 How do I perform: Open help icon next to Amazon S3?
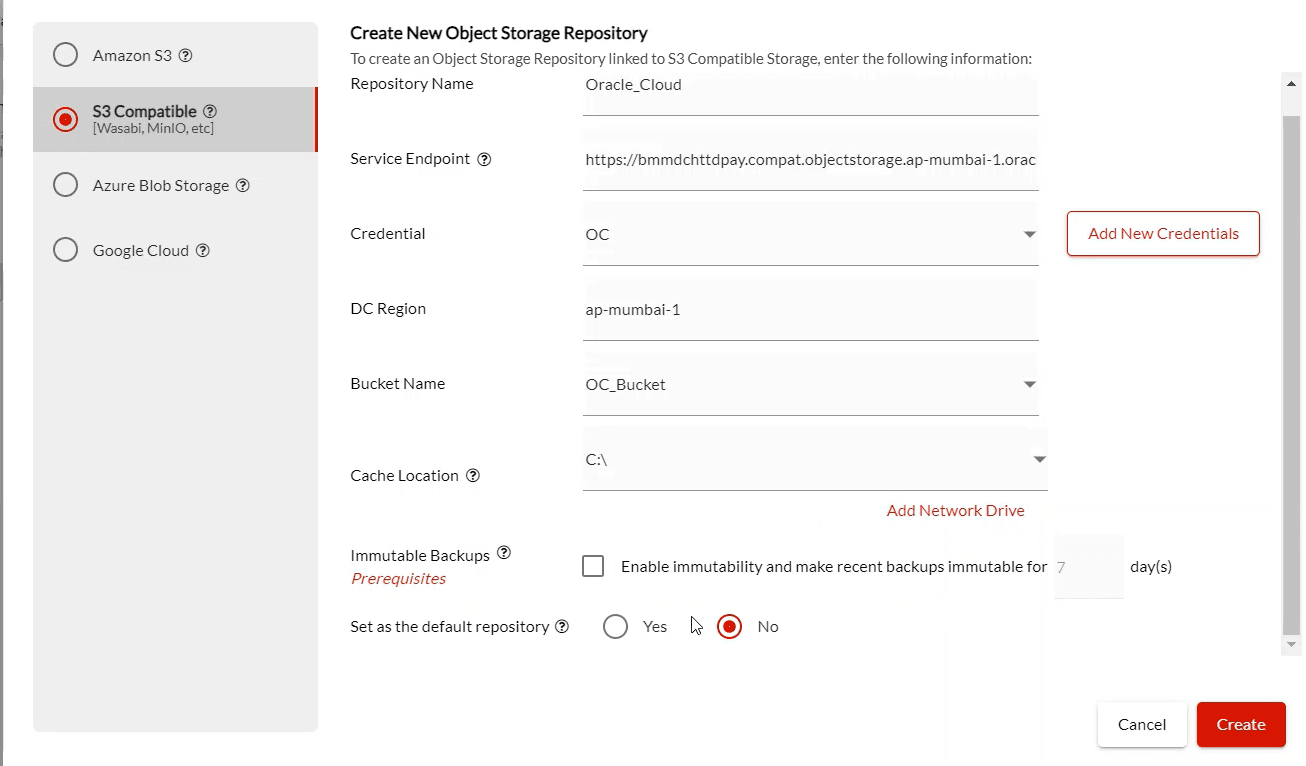[x=185, y=56]
